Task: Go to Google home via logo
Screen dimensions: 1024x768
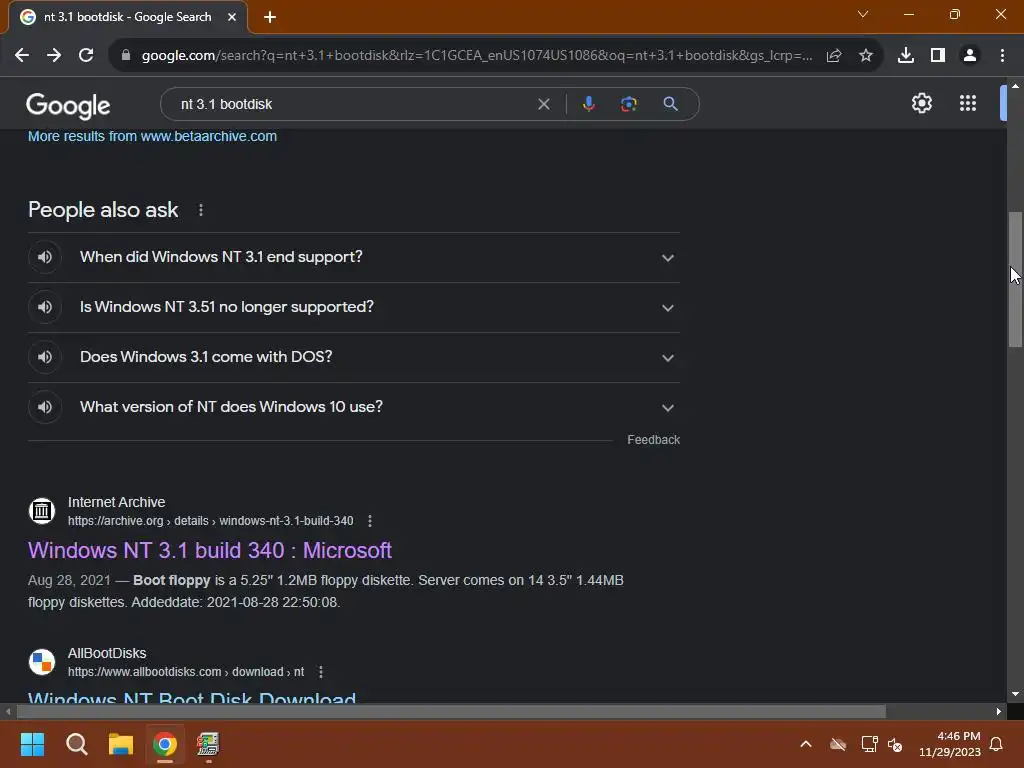Action: coord(68,105)
